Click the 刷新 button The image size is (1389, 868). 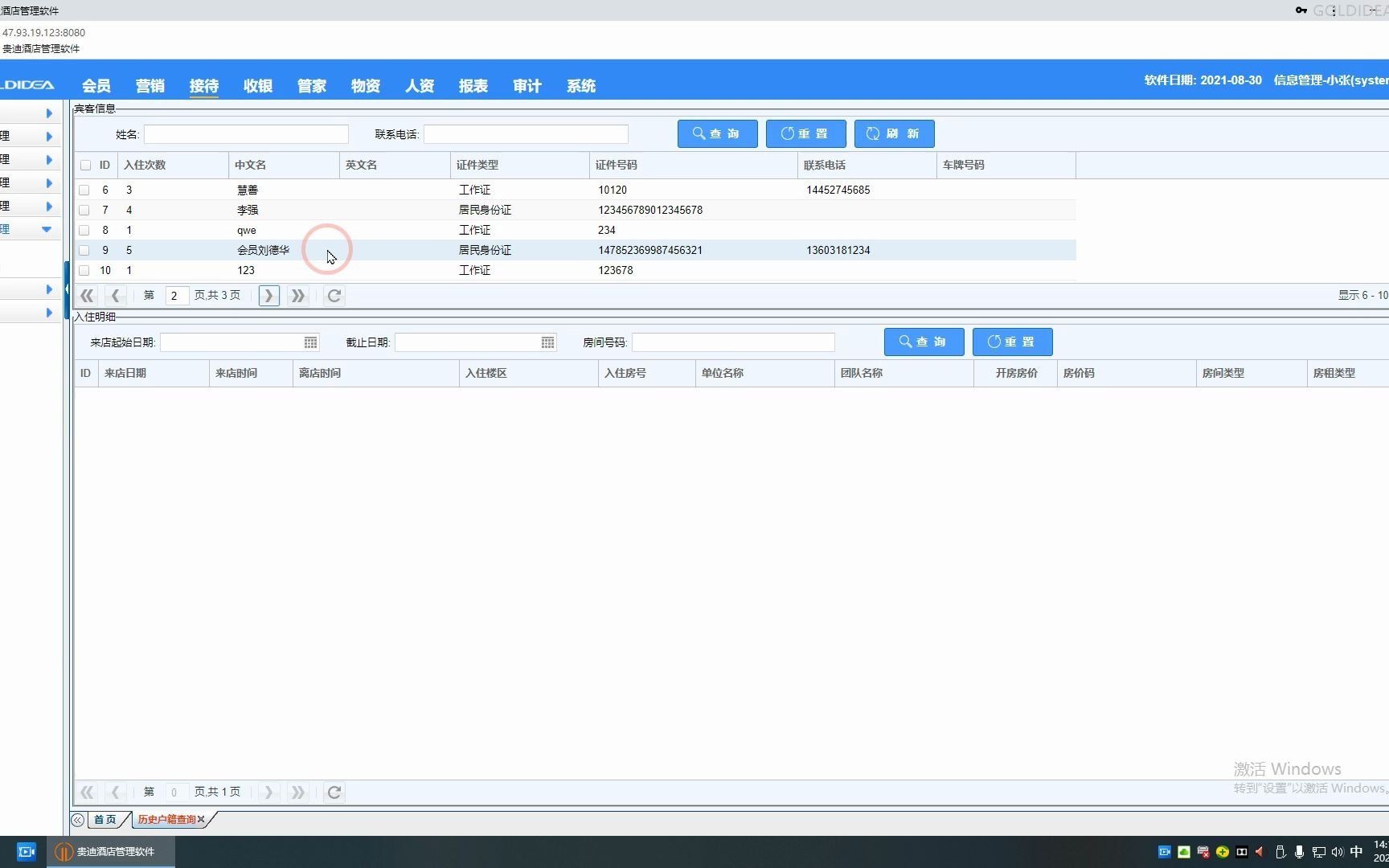895,133
